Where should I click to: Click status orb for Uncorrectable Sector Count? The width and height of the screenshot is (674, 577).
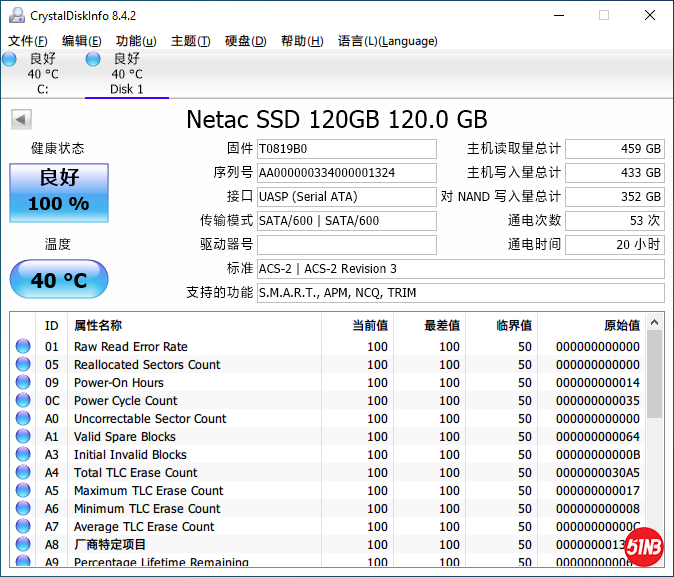click(23, 419)
